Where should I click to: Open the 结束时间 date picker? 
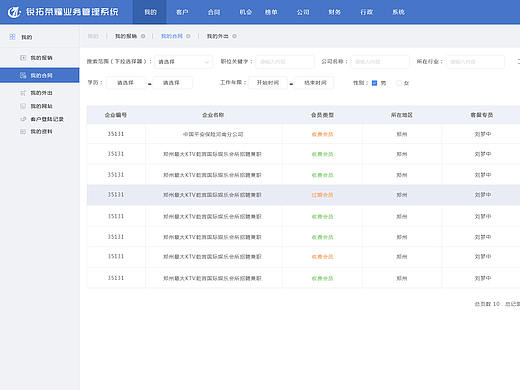(314, 83)
